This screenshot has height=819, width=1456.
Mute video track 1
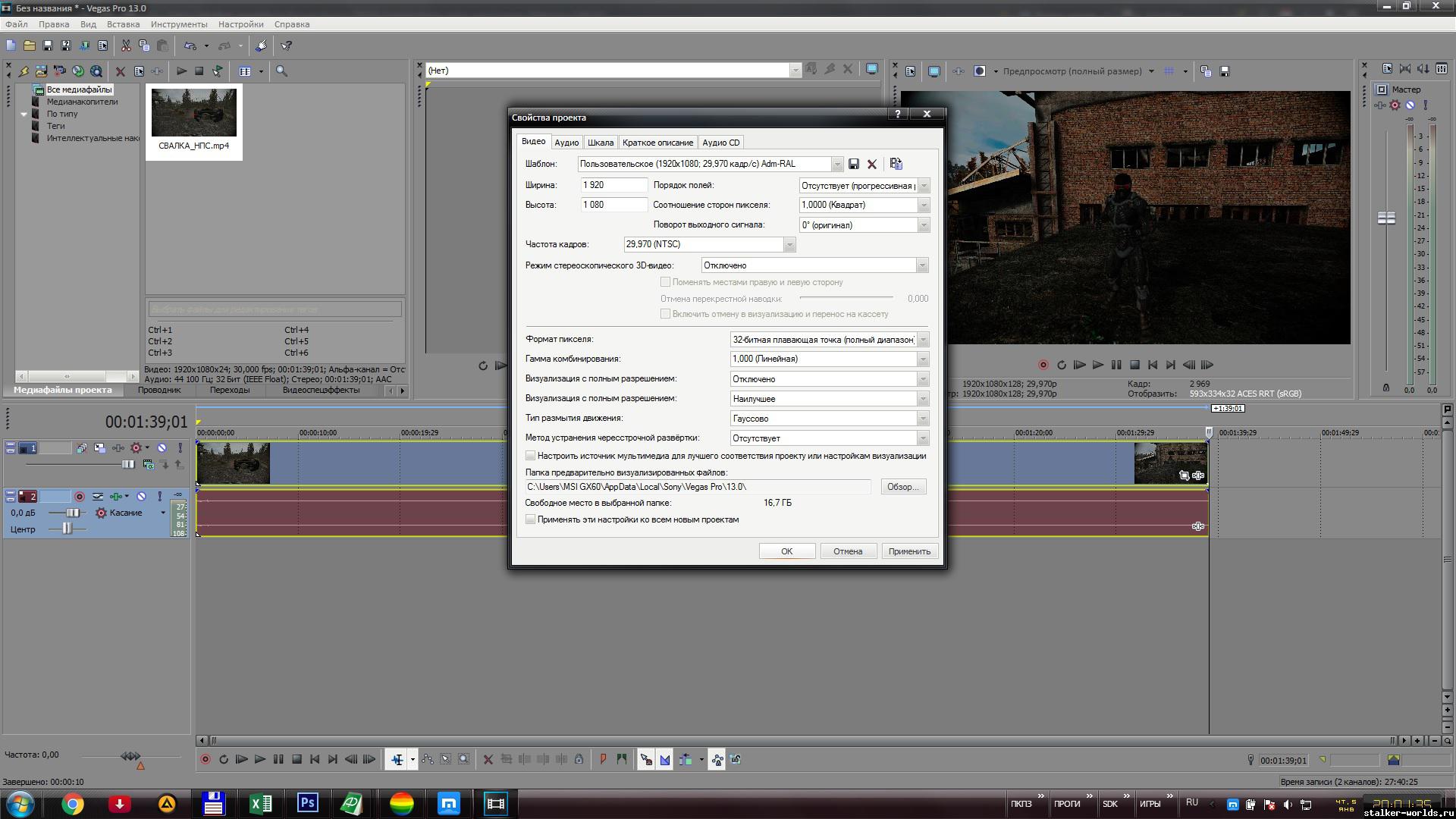162,448
